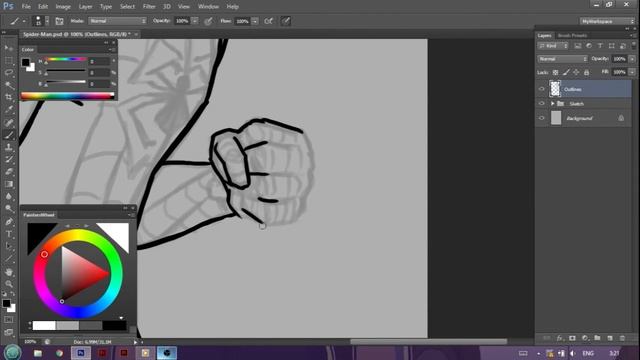
Task: Select the Blur tool
Action: click(9, 196)
